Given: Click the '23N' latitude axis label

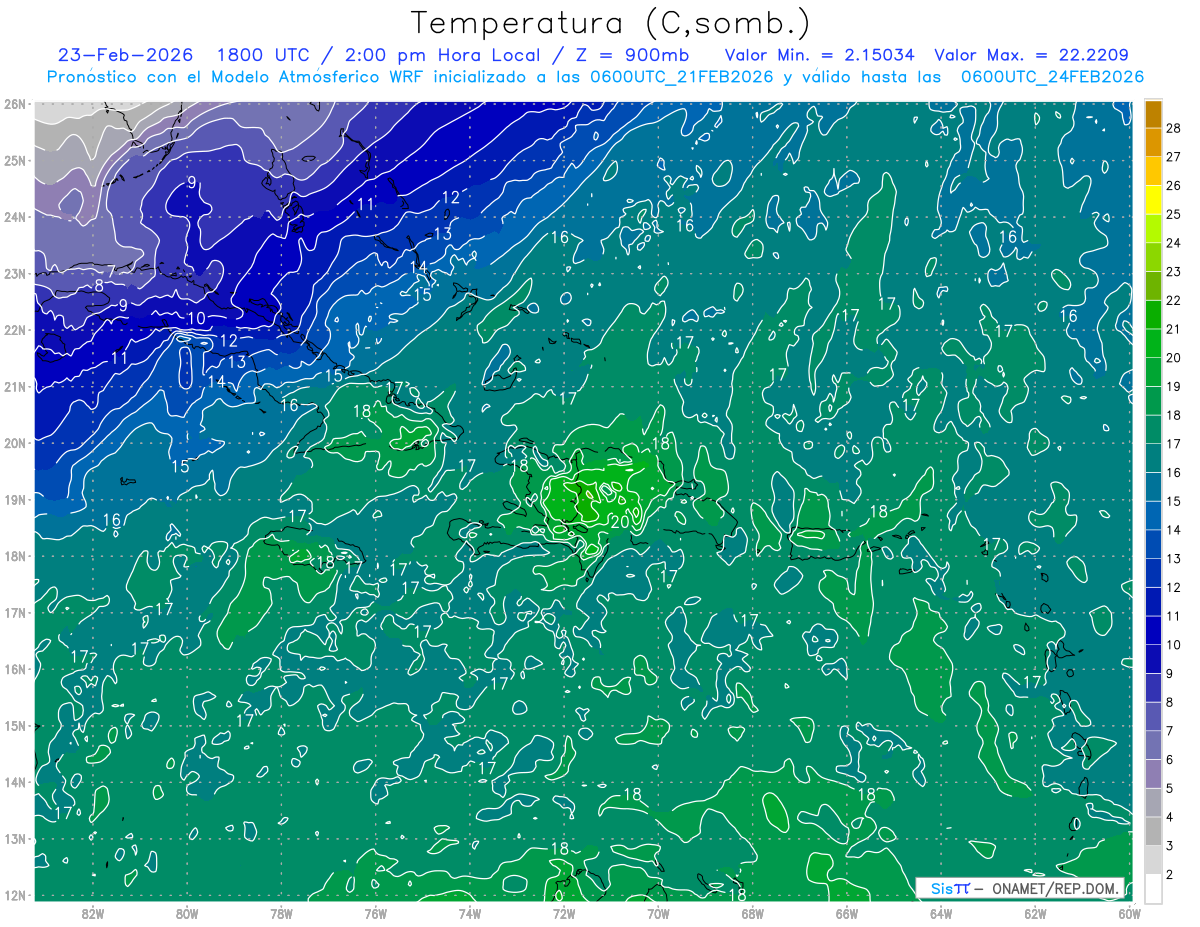Looking at the screenshot, I should tap(14, 273).
